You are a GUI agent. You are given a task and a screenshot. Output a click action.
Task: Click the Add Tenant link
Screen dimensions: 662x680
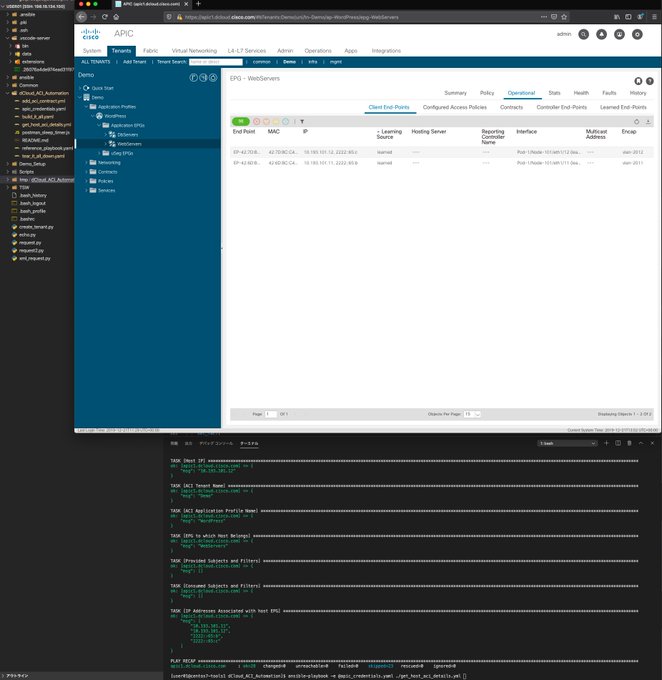[x=134, y=62]
